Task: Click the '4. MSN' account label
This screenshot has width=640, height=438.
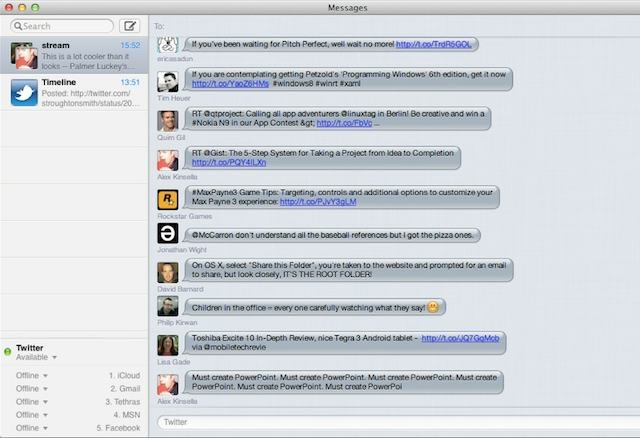Action: click(127, 415)
